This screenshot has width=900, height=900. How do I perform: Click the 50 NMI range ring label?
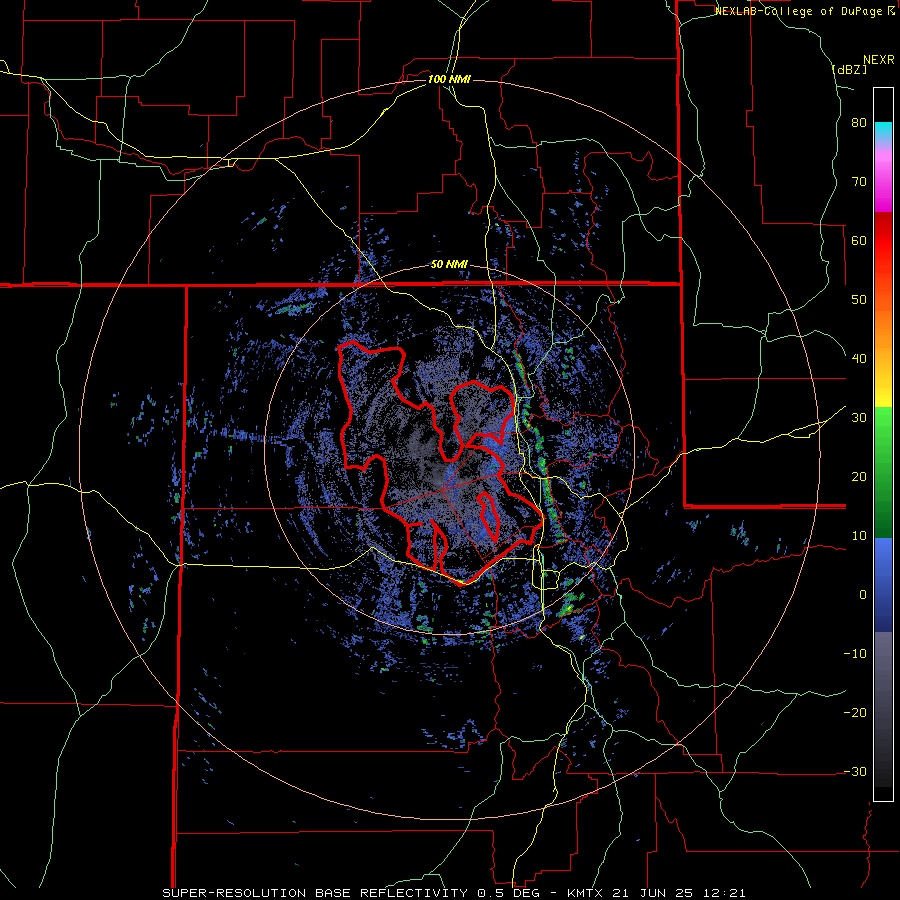point(449,265)
